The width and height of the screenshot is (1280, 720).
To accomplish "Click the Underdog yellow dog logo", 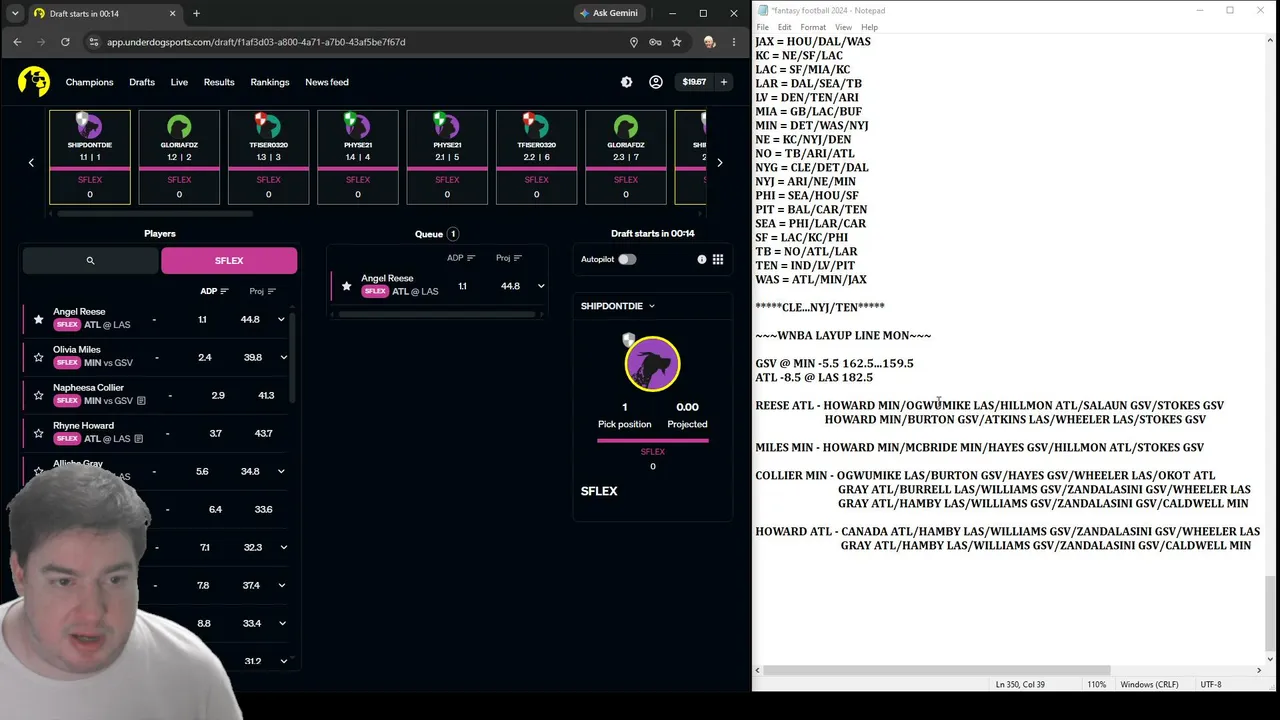I will pos(34,82).
